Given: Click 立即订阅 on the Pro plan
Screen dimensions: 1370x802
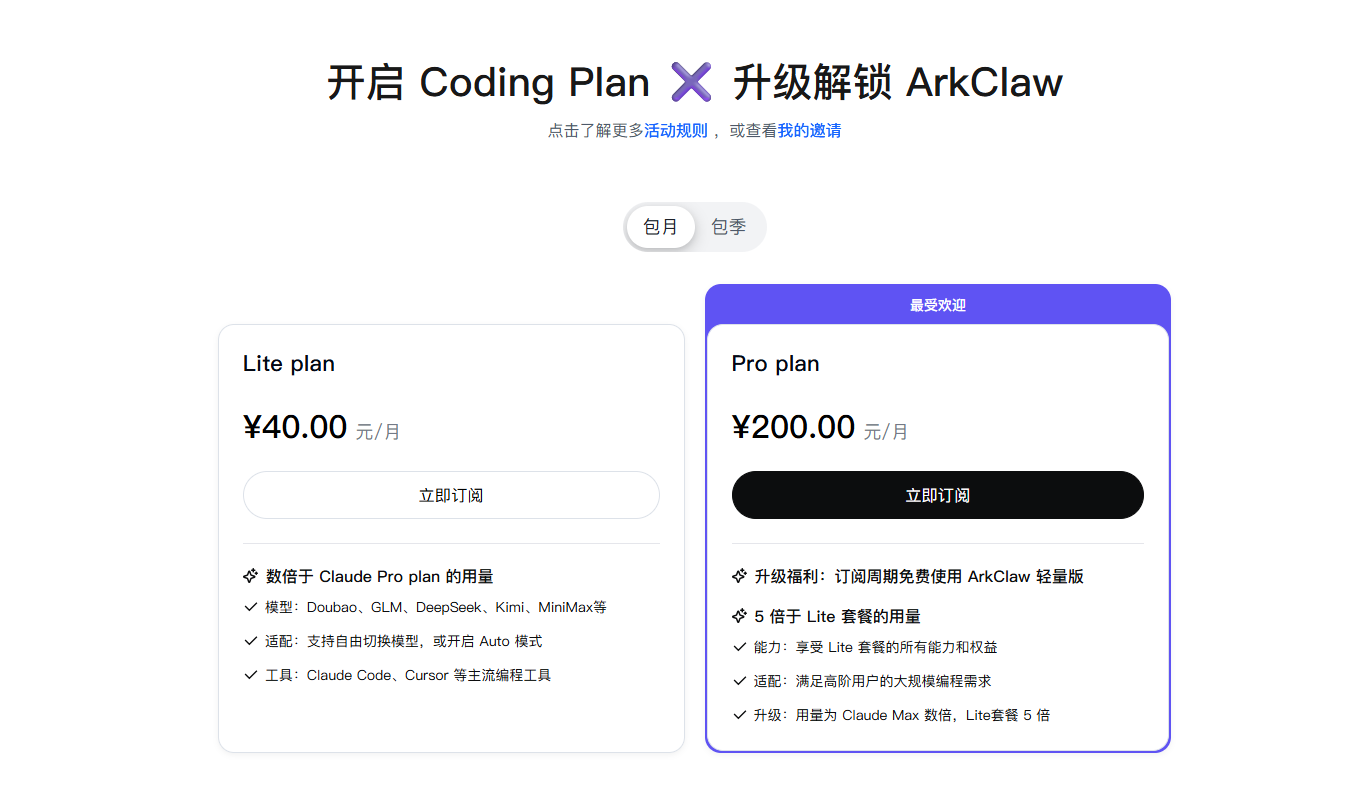Looking at the screenshot, I should [x=937, y=495].
